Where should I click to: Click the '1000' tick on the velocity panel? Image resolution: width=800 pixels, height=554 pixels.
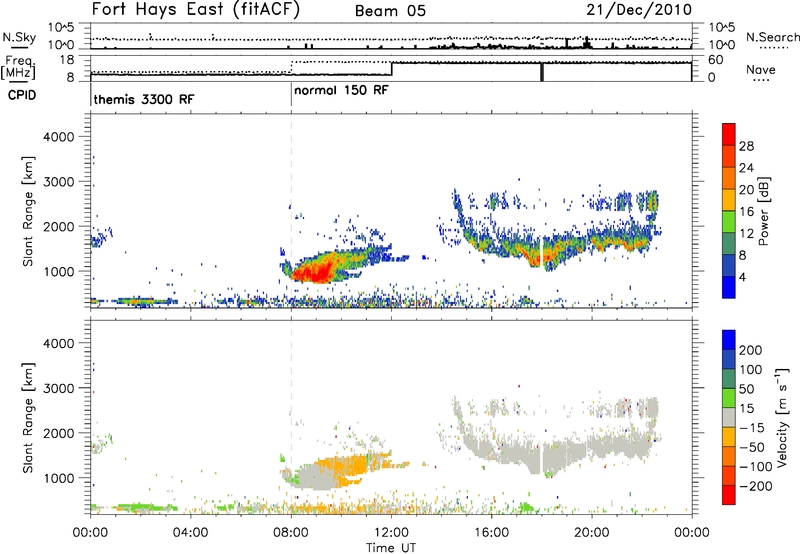[59, 478]
